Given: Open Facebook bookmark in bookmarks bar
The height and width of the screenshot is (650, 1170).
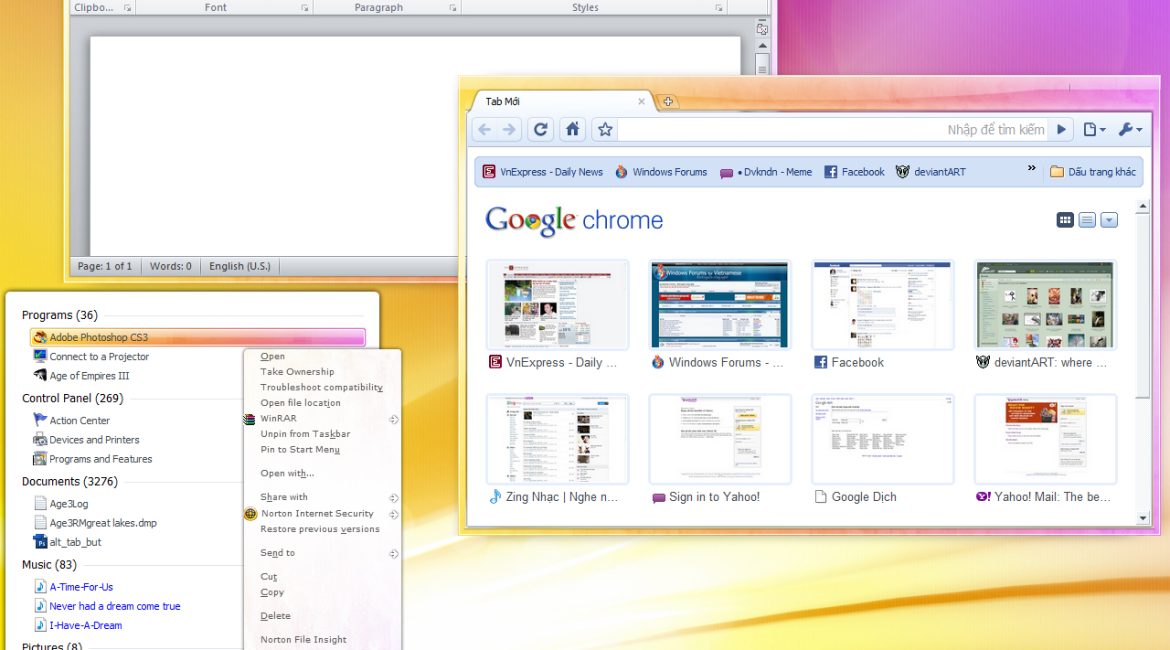Looking at the screenshot, I should (854, 172).
